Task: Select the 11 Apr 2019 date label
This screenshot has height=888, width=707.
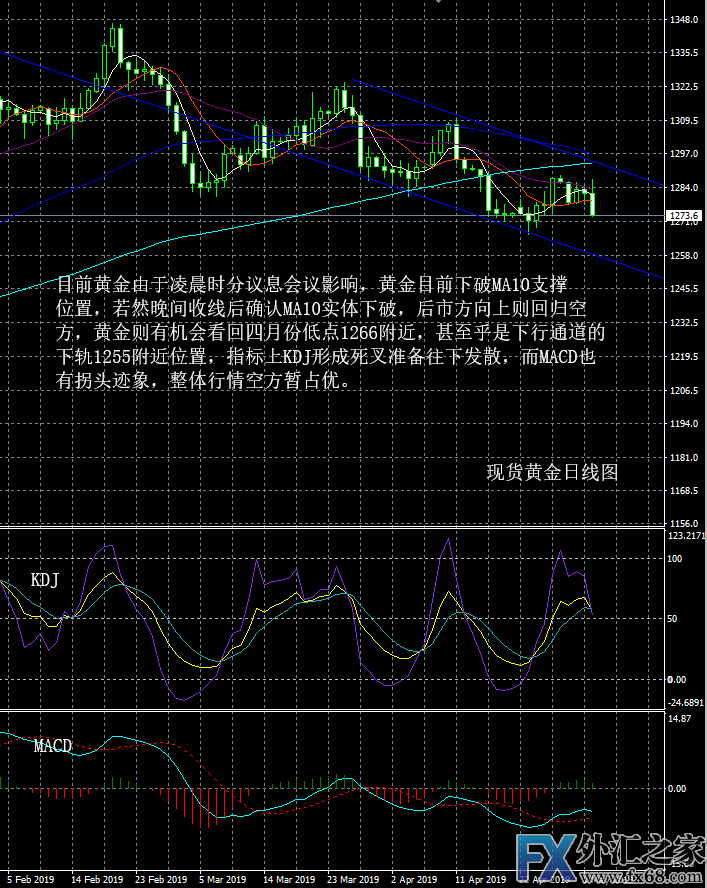Action: (482, 880)
